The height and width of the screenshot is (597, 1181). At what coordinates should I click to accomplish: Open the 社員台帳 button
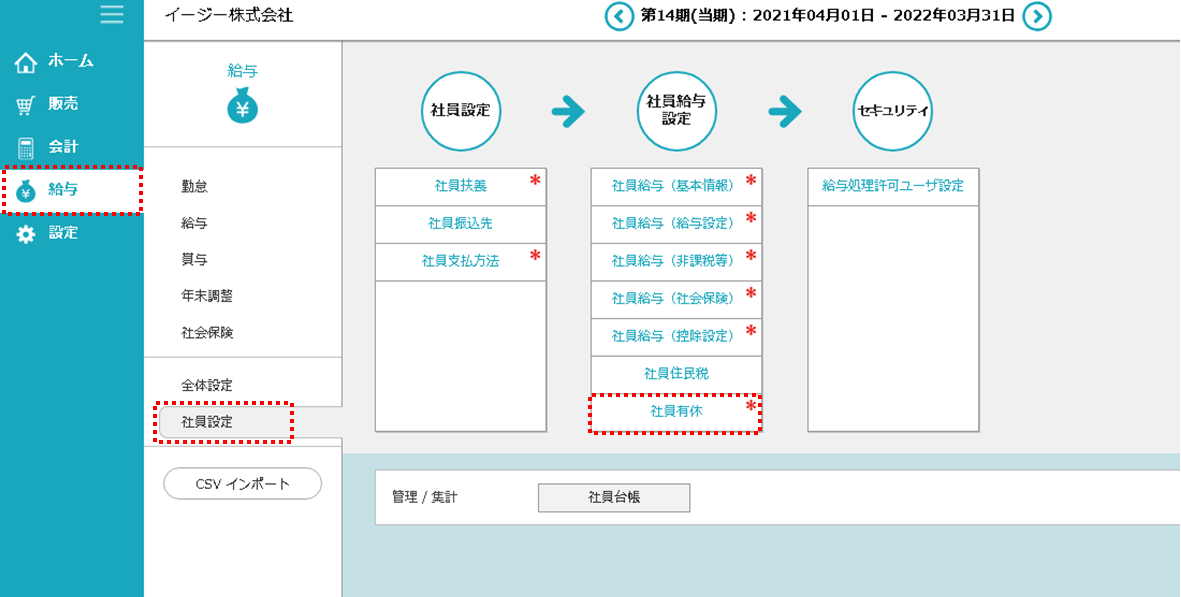point(614,497)
